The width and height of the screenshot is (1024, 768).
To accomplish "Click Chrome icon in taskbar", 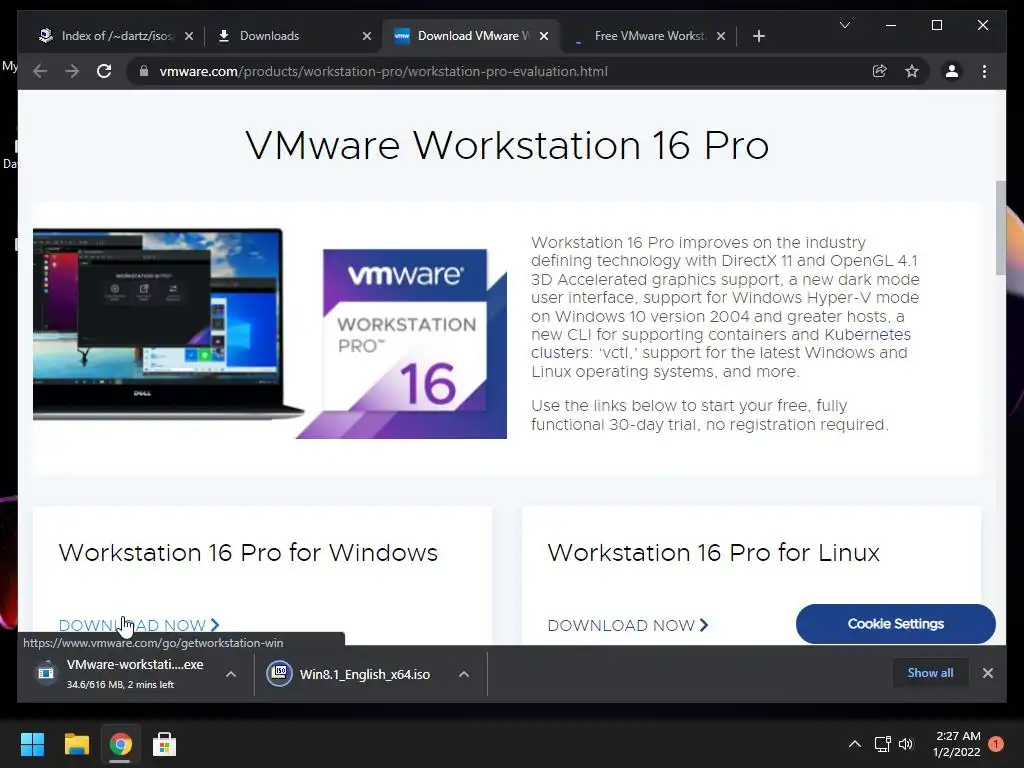I will coord(120,744).
